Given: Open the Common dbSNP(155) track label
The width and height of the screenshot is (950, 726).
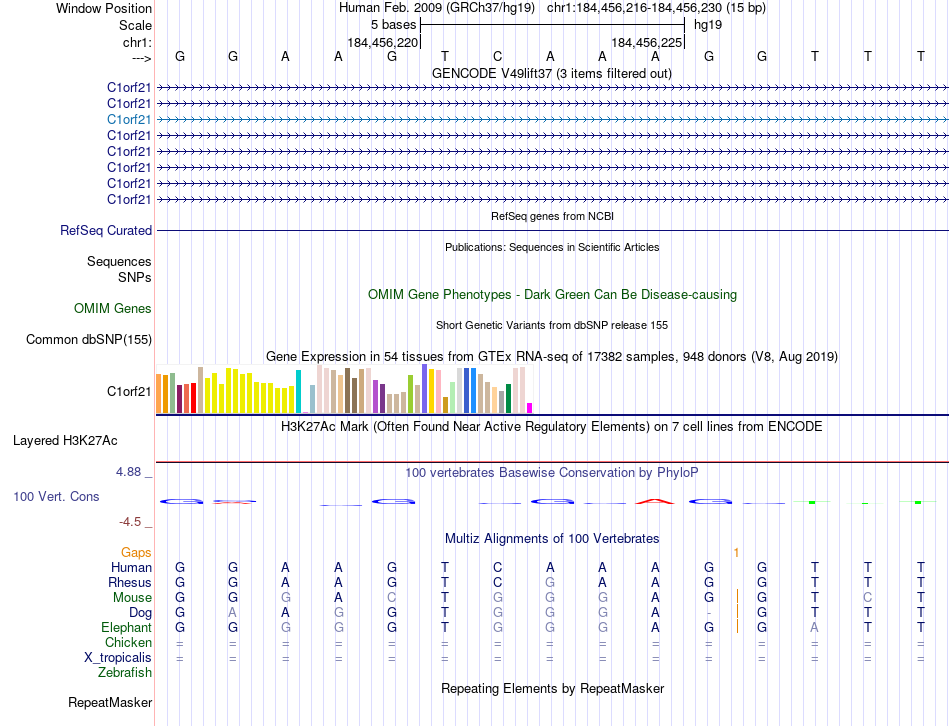Looking at the screenshot, I should tap(89, 339).
